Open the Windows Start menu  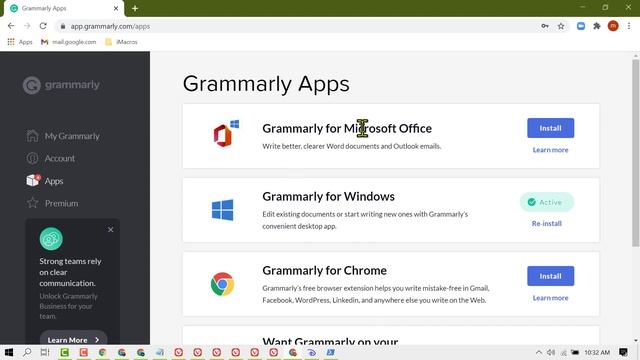(x=9, y=352)
